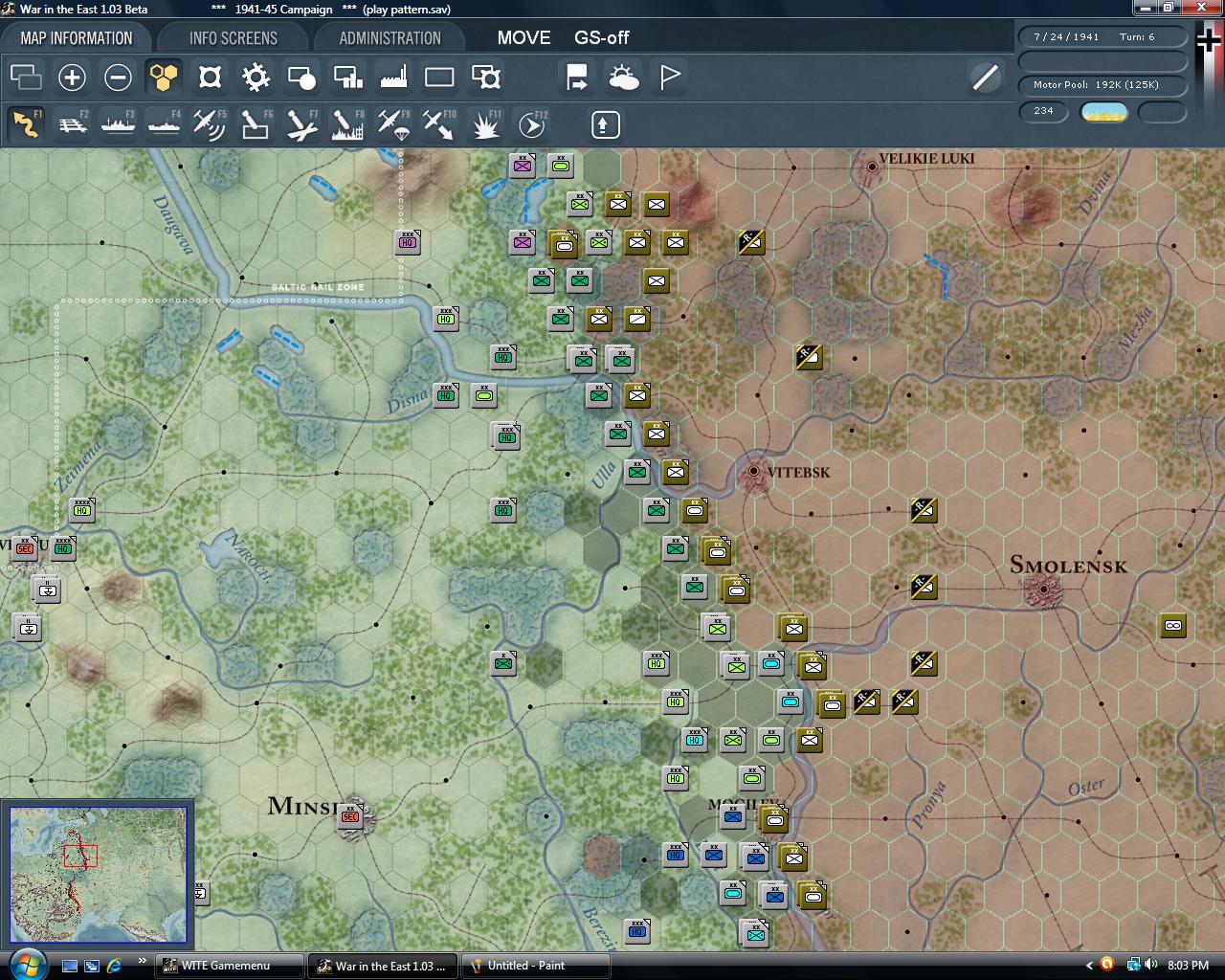Click the stacked map windows icon
This screenshot has height=980, width=1225.
click(x=26, y=77)
